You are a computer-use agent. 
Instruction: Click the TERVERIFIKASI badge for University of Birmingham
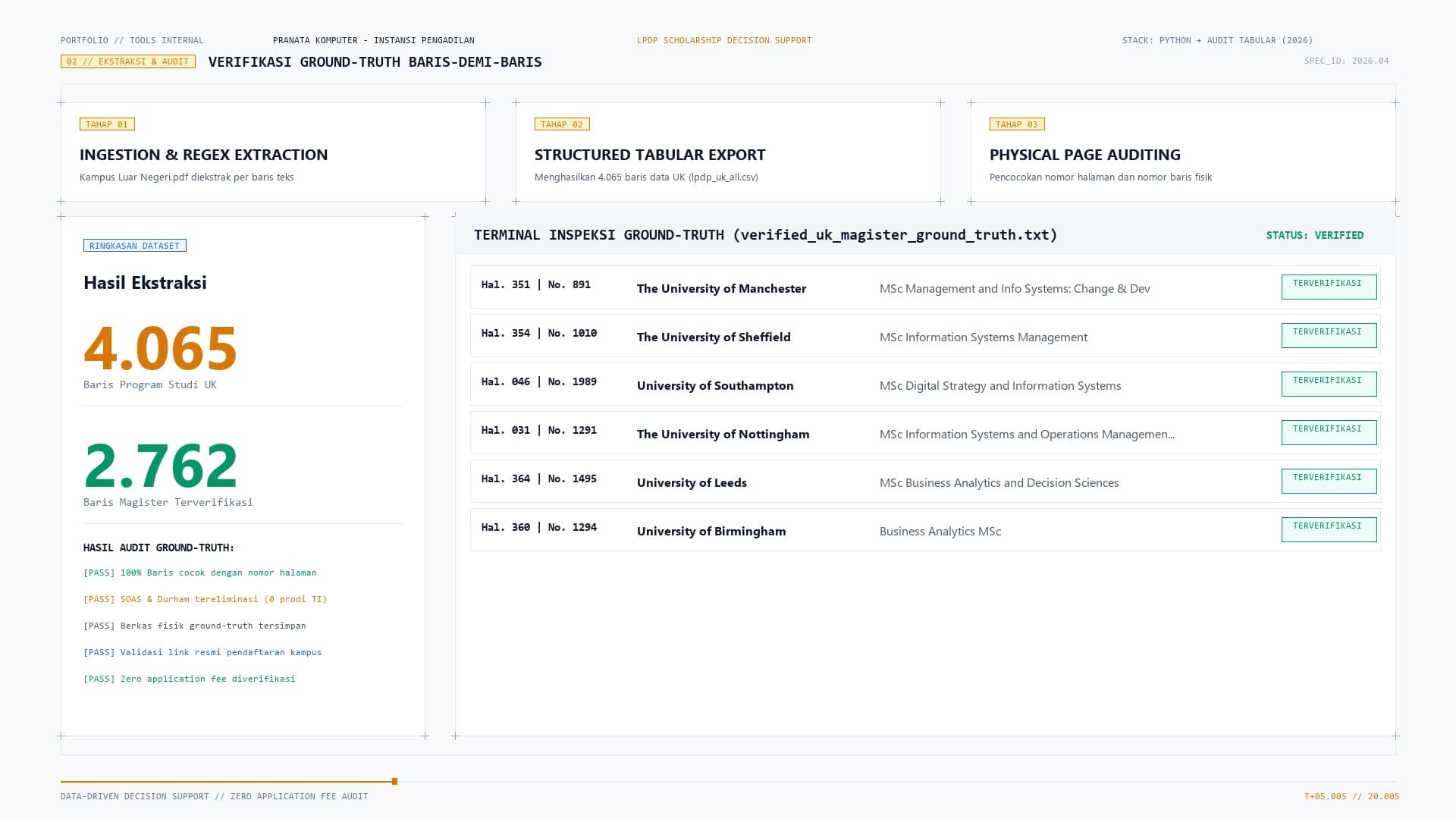pos(1329,529)
